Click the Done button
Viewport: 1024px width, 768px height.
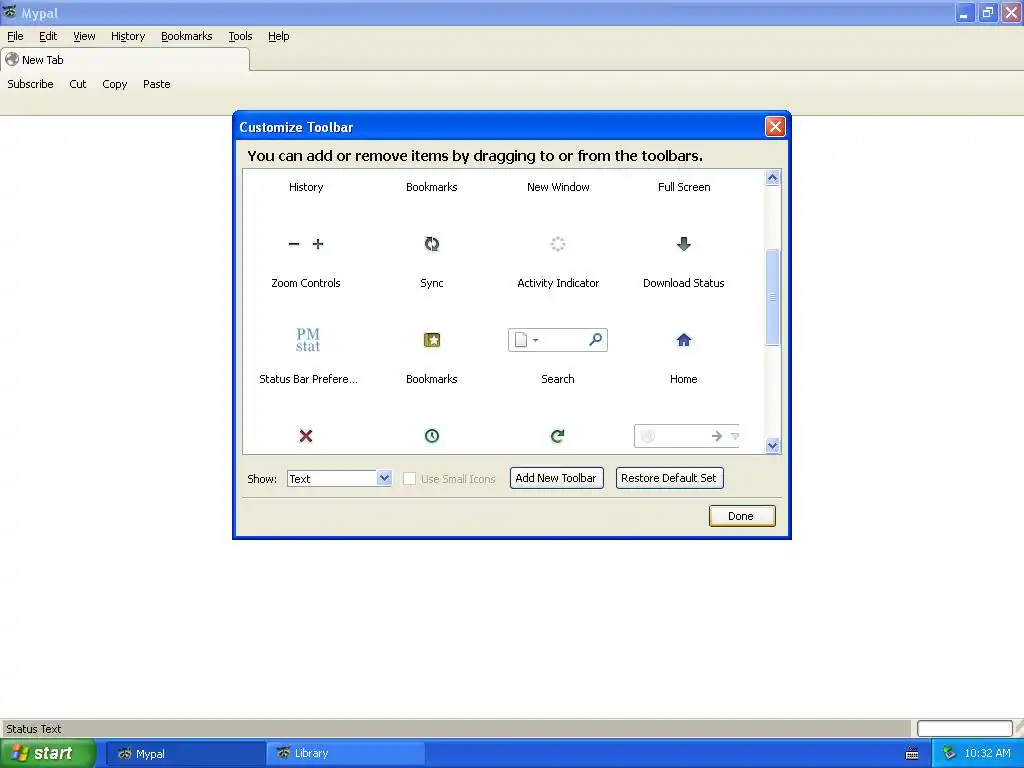742,516
